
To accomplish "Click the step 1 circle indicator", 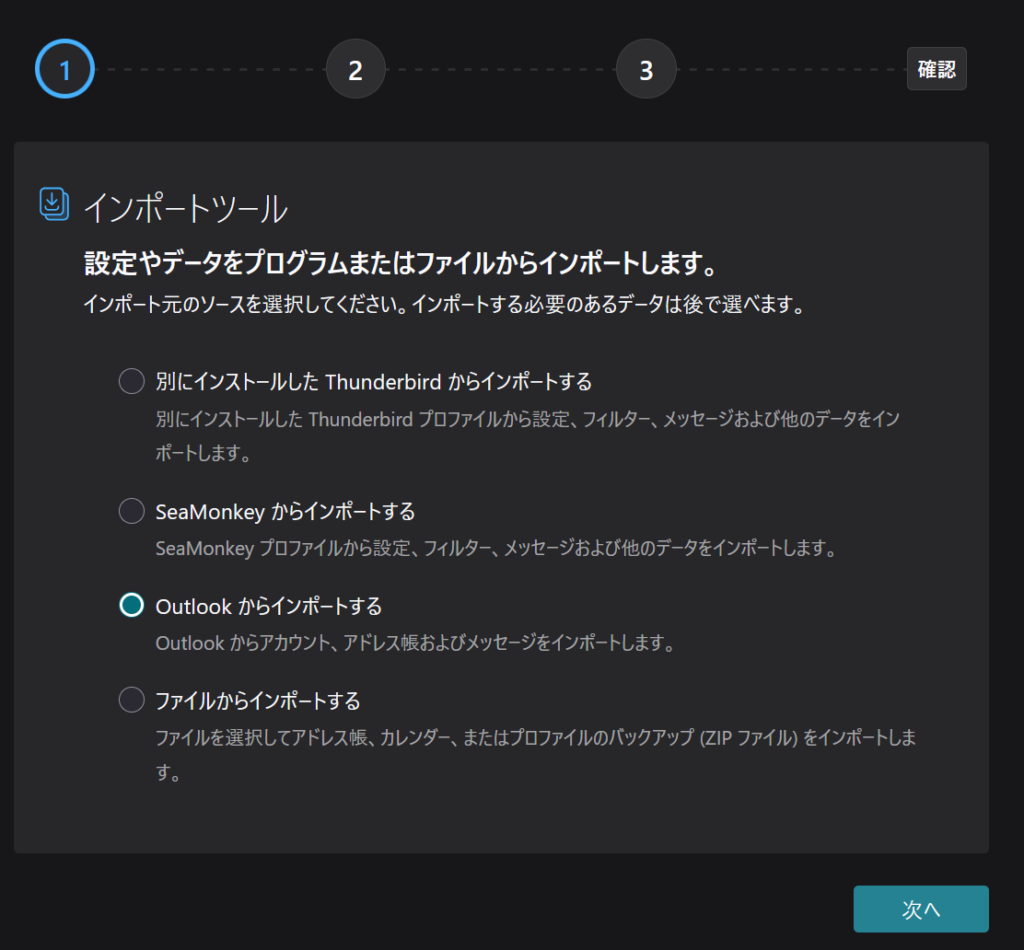I will [x=65, y=70].
